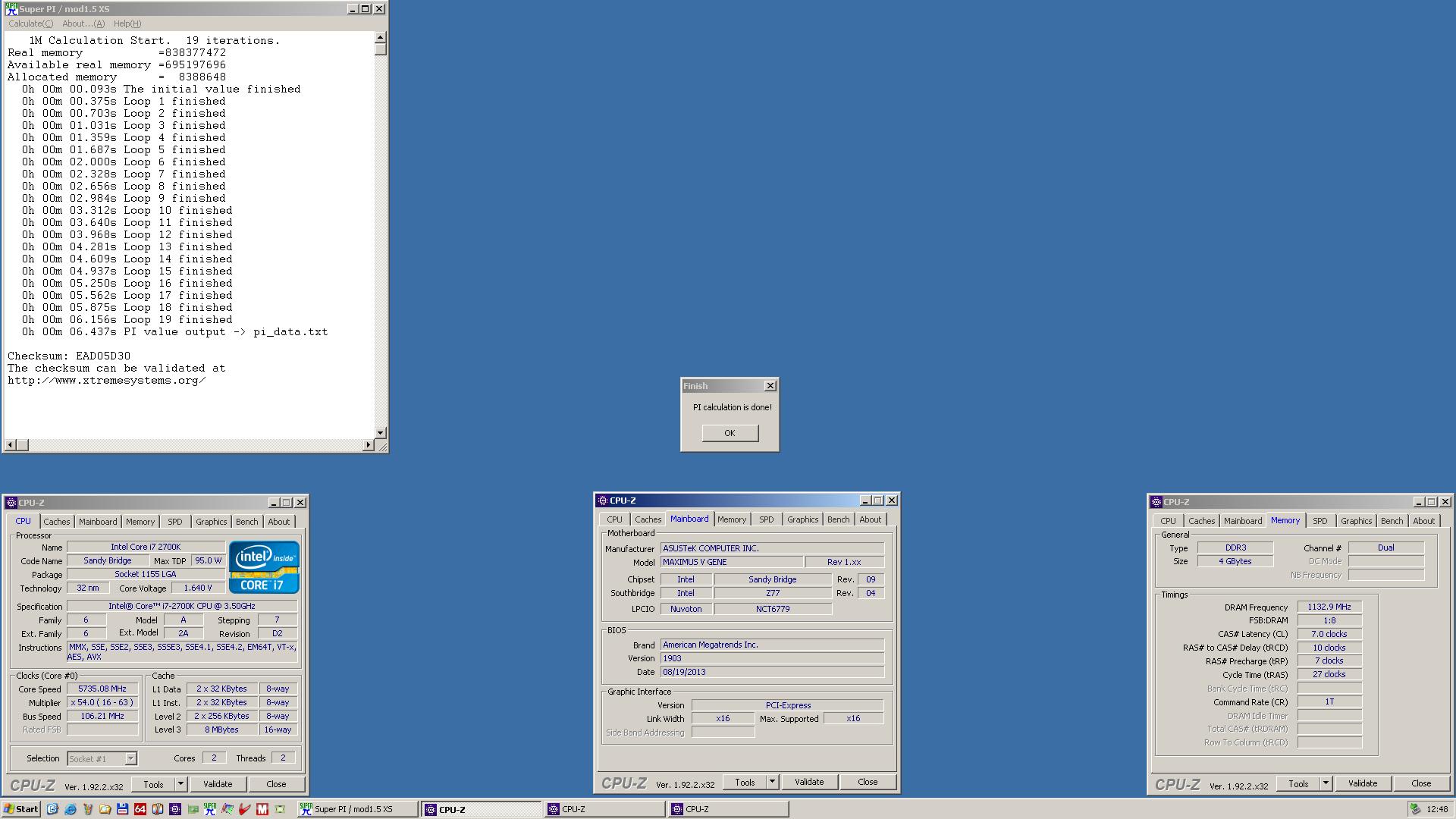This screenshot has width=1456, height=819.
Task: Open SPD tab in left CPU-Z window
Action: pos(175,522)
